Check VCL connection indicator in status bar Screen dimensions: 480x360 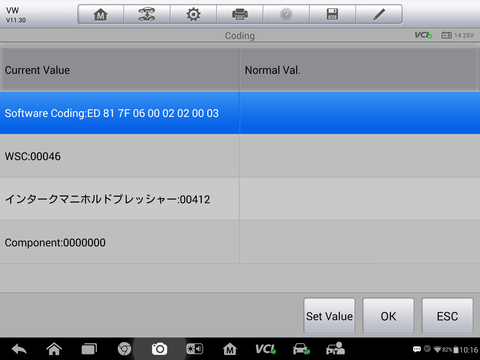pos(423,35)
